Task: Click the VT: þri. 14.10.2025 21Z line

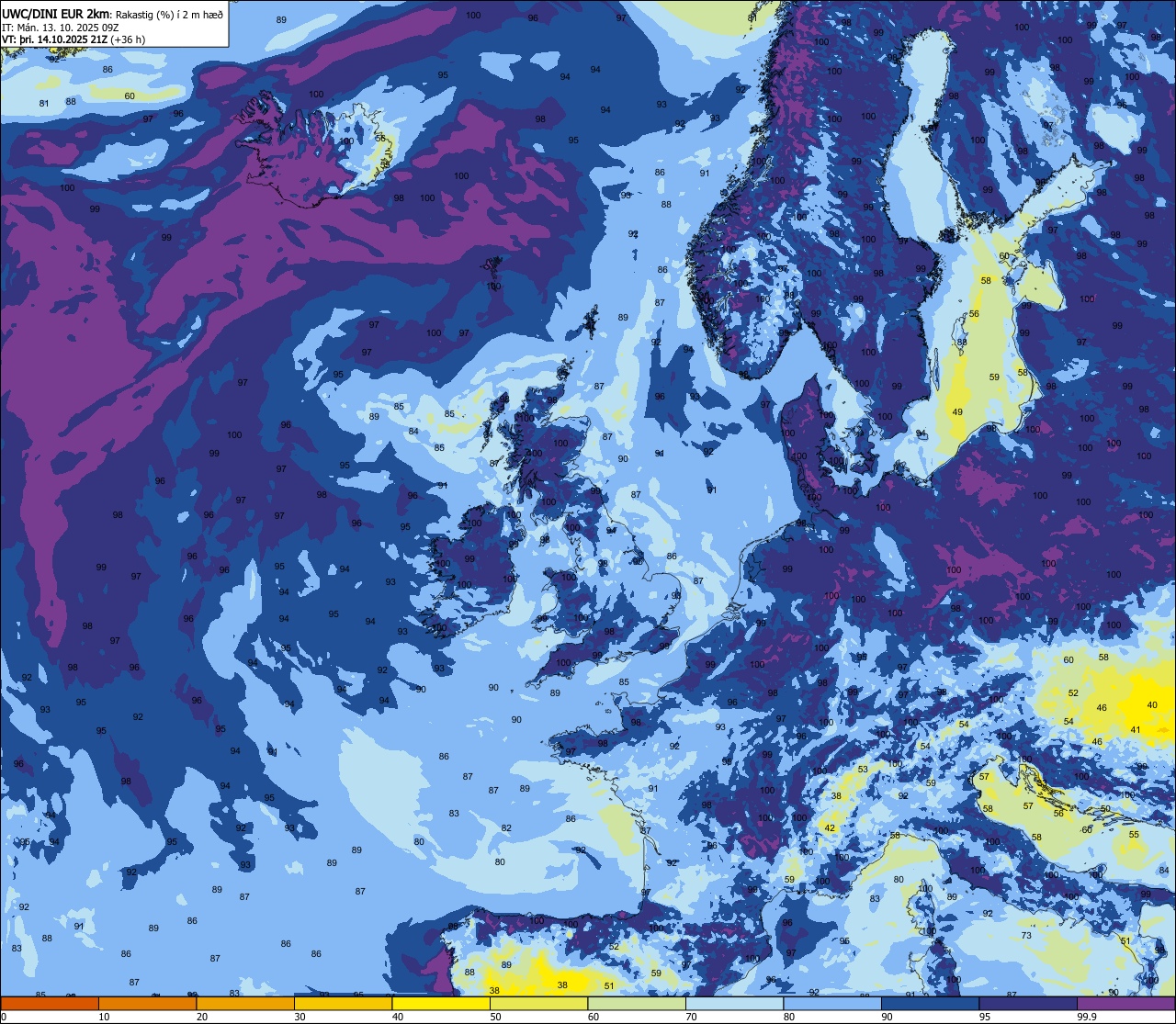Action: point(73,39)
